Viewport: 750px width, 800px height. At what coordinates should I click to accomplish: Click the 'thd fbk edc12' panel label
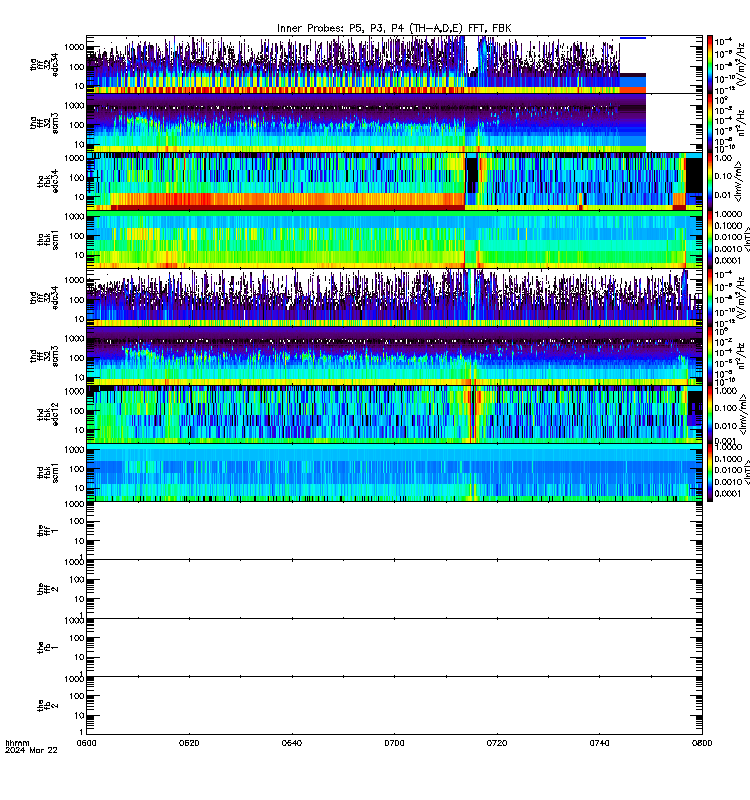[48, 414]
